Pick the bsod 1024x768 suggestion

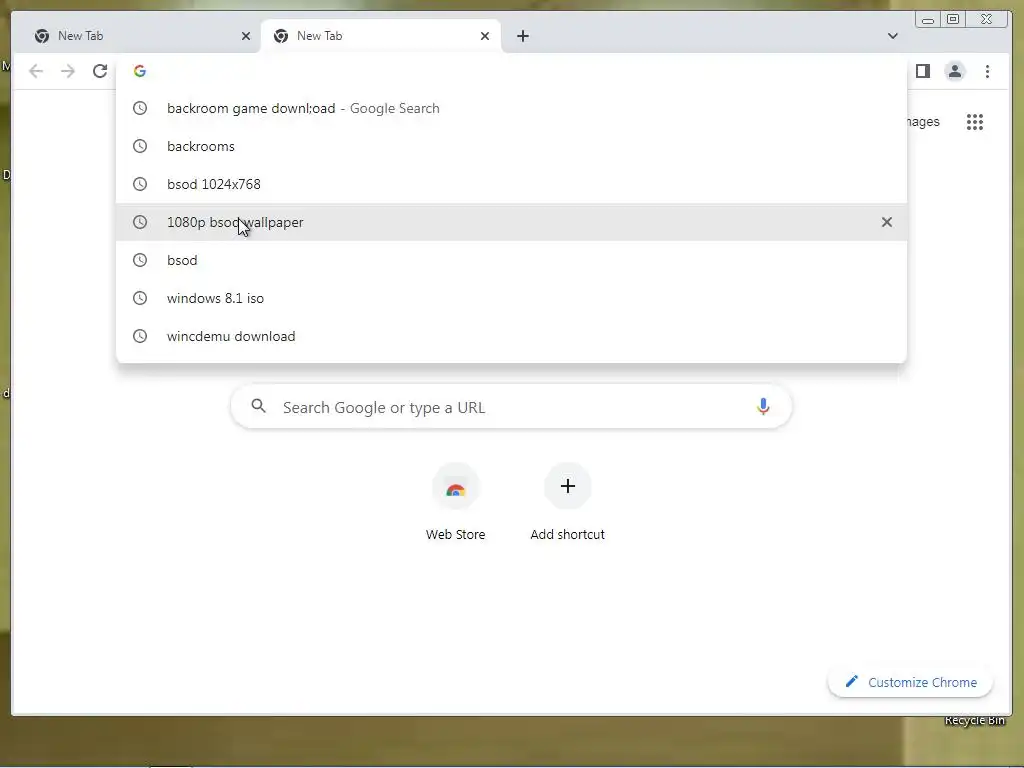click(511, 184)
